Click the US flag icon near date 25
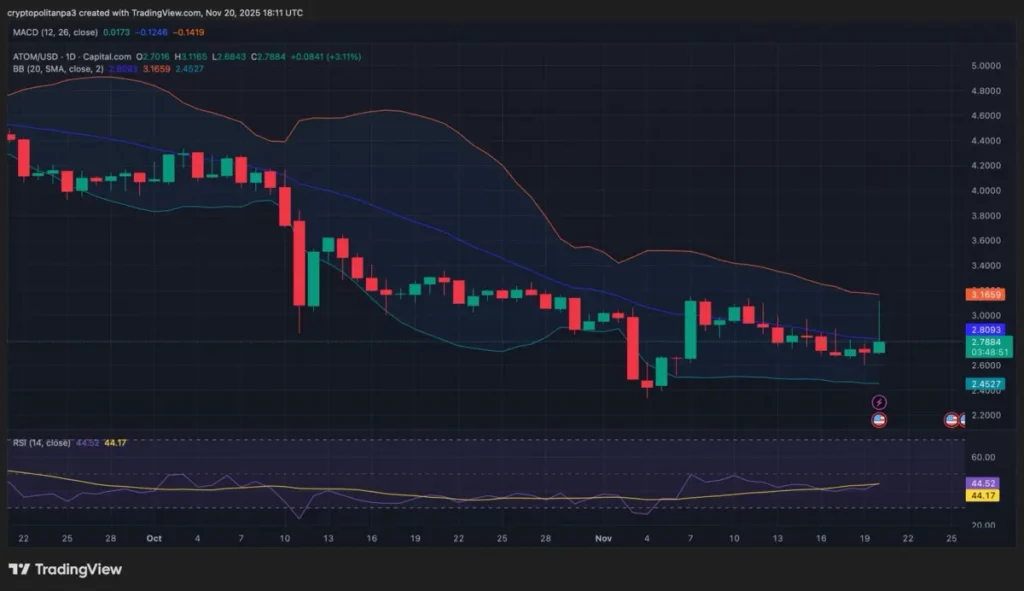This screenshot has width=1024, height=591. point(952,420)
